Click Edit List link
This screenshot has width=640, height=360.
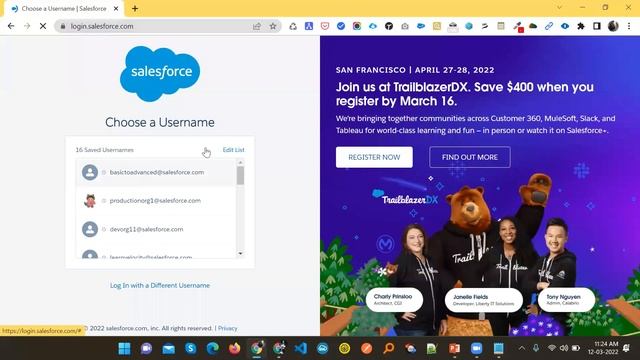click(x=233, y=150)
